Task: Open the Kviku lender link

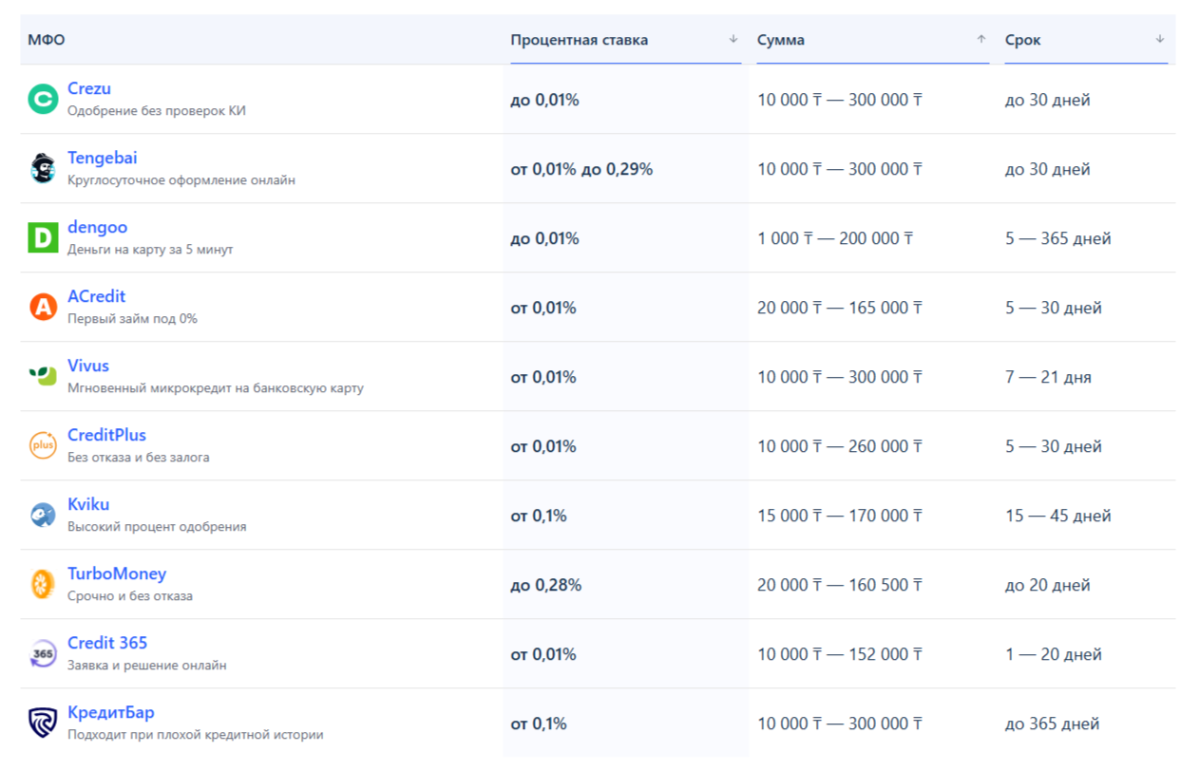Action: click(88, 504)
